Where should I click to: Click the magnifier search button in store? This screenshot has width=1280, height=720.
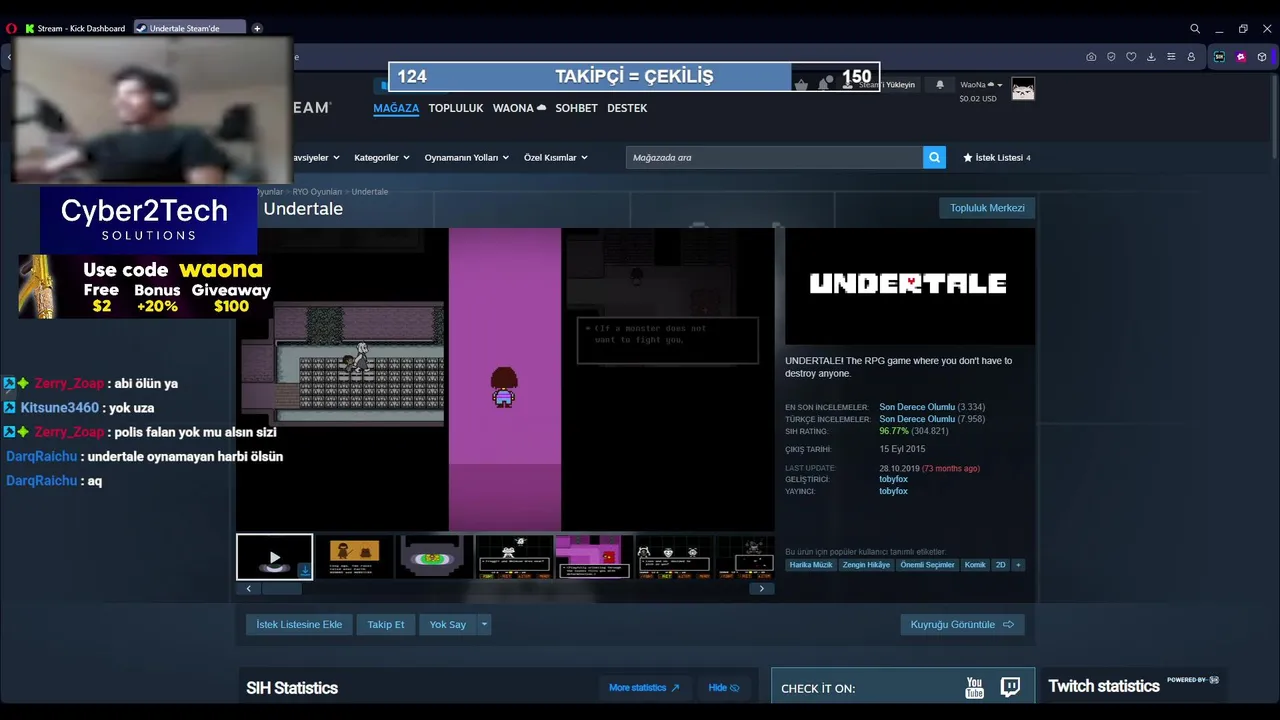[934, 157]
